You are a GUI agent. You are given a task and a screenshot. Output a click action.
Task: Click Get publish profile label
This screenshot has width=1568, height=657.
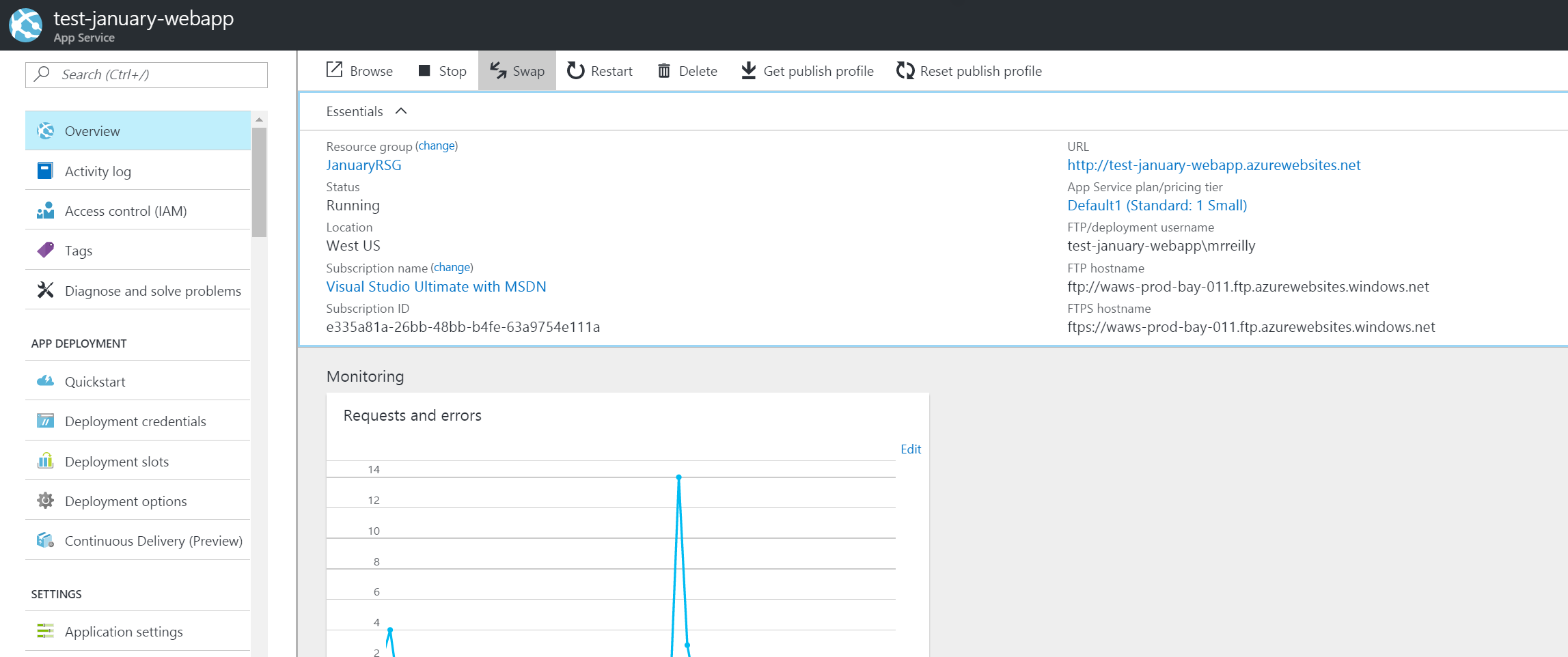coord(819,71)
